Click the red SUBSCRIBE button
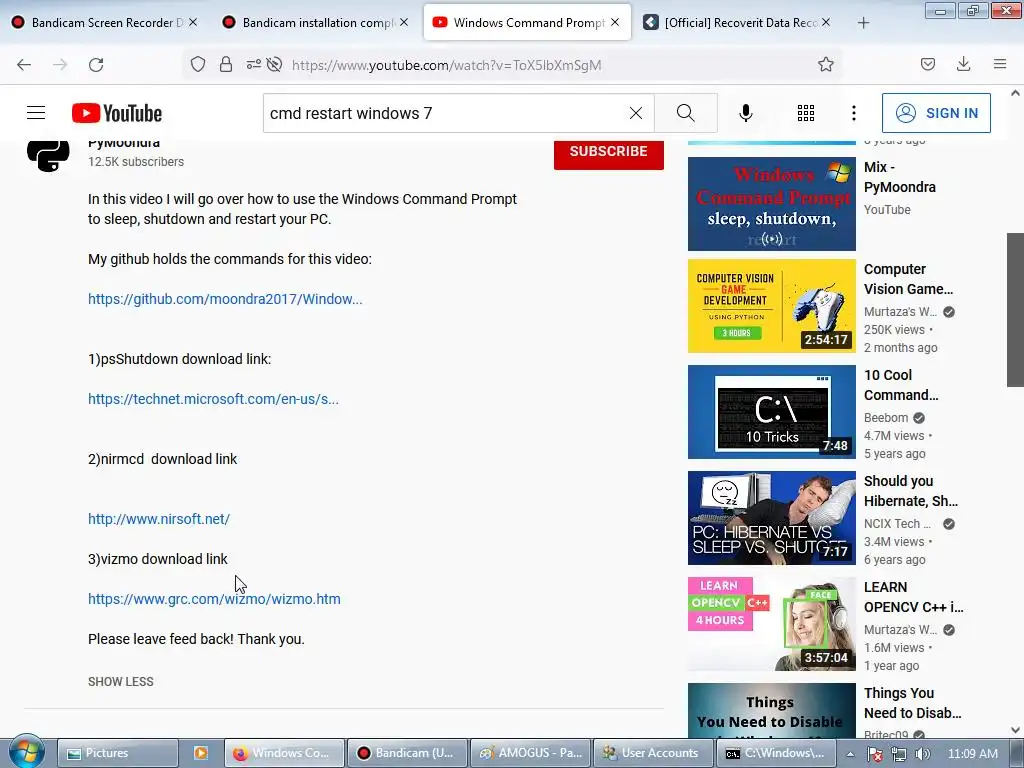 click(x=609, y=153)
